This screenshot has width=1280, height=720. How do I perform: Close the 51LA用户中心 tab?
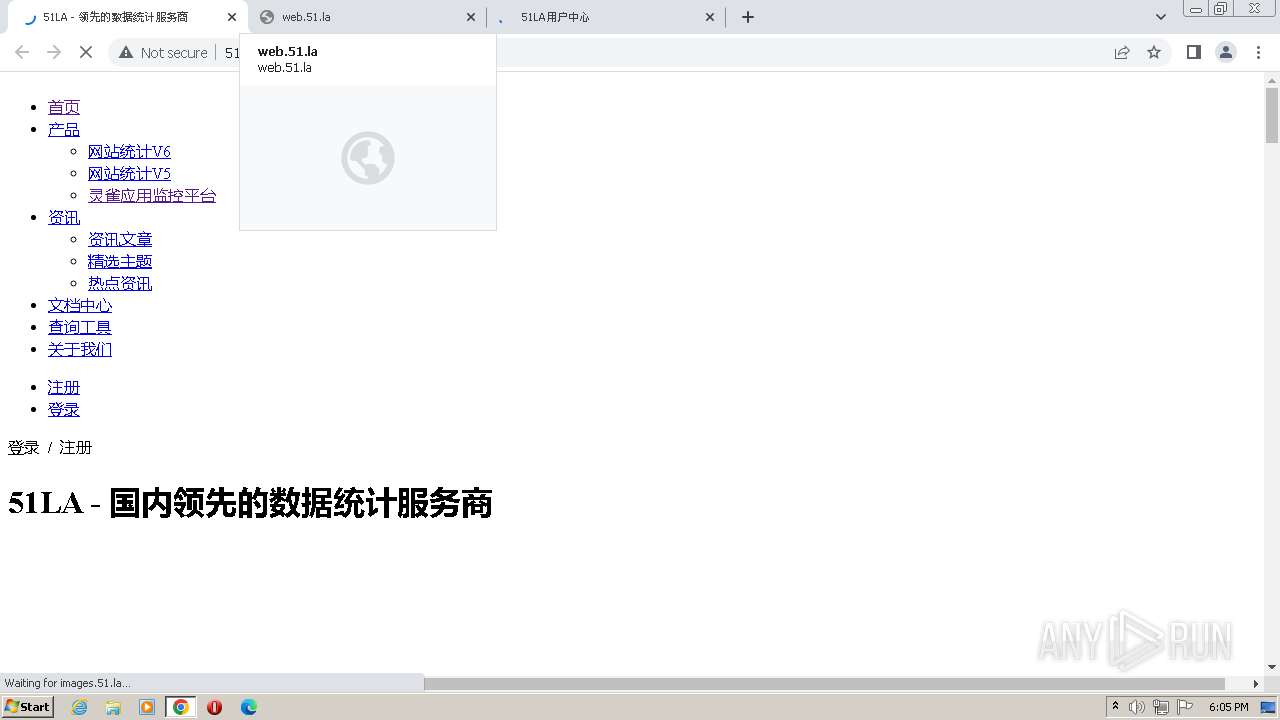[710, 17]
